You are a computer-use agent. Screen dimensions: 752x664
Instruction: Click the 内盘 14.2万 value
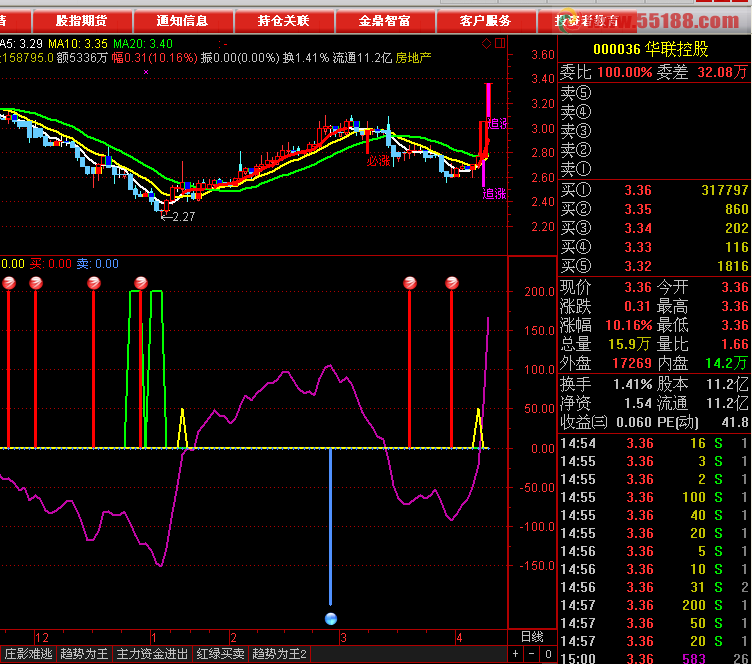point(727,363)
